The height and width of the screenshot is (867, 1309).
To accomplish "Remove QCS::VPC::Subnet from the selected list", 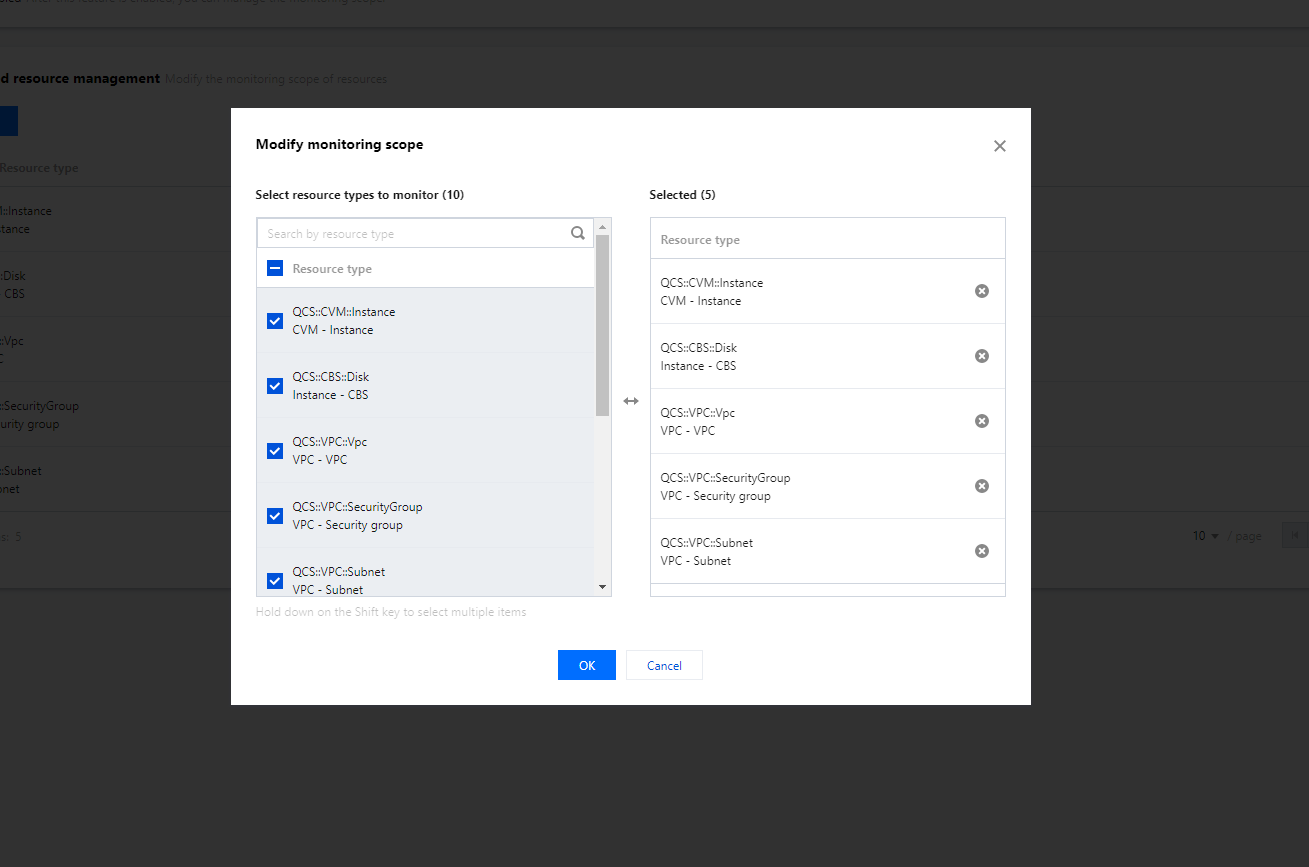I will [982, 551].
